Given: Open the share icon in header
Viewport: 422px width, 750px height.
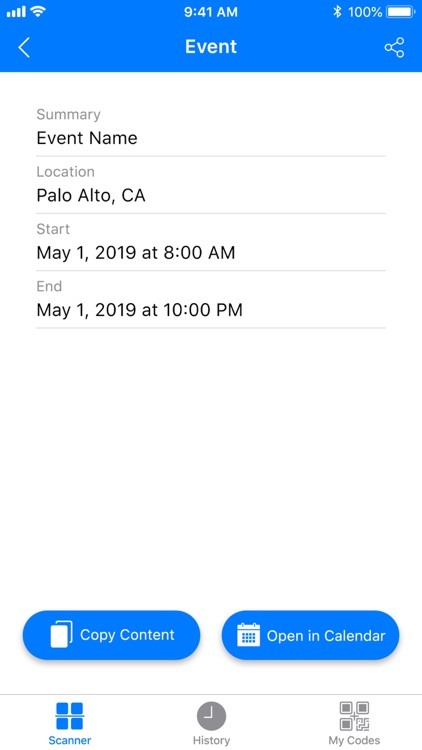Looking at the screenshot, I should click(394, 47).
